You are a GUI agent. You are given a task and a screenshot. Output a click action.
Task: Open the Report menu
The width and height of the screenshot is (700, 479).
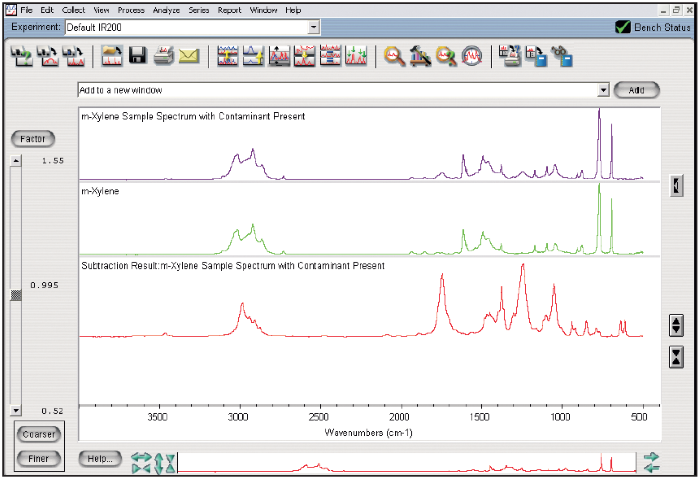coord(229,10)
